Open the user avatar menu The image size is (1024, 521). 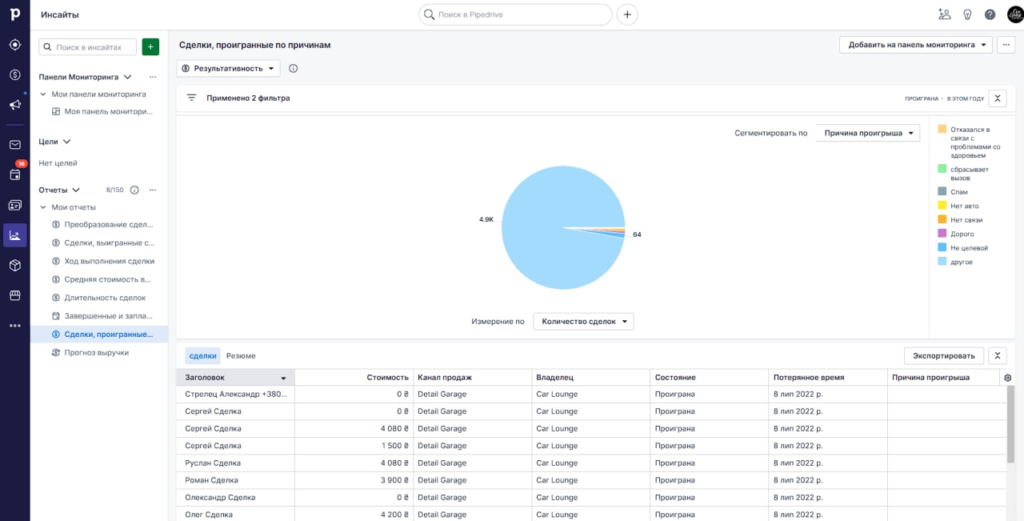click(1014, 14)
